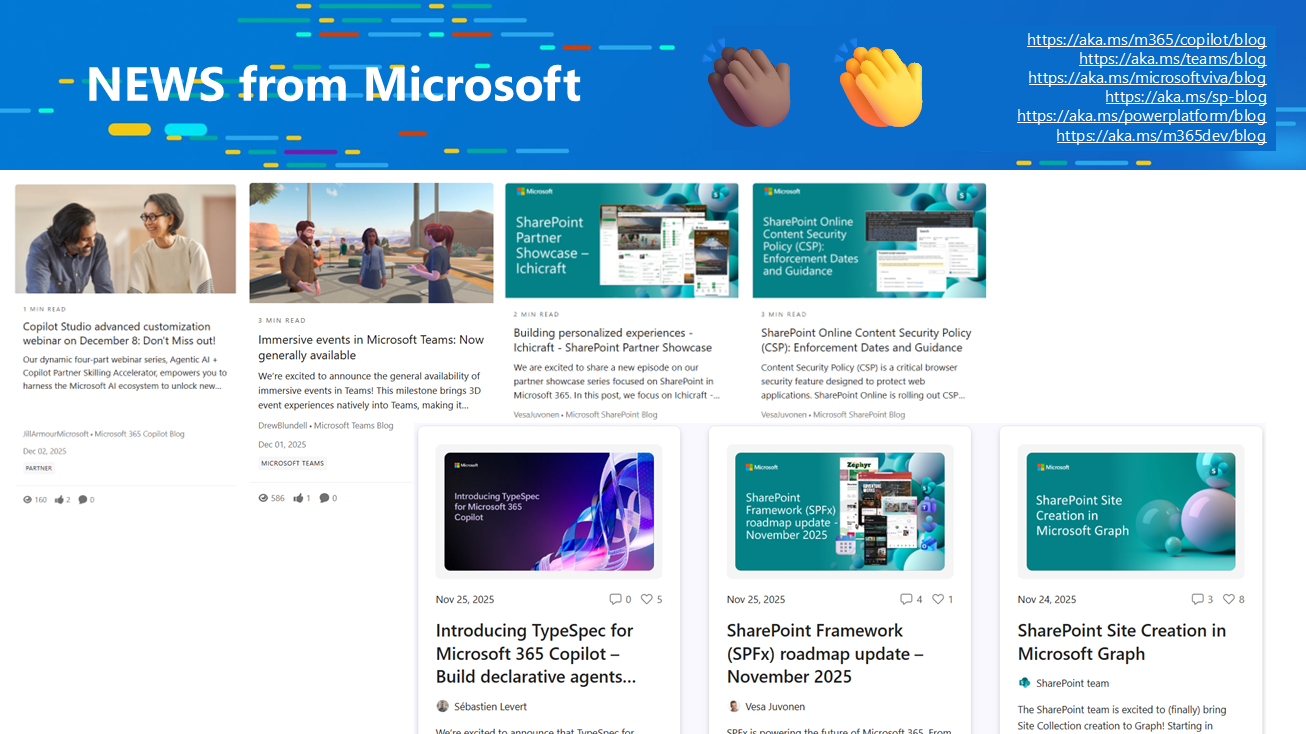Click the heart icon on TypeSpec card

tap(646, 599)
